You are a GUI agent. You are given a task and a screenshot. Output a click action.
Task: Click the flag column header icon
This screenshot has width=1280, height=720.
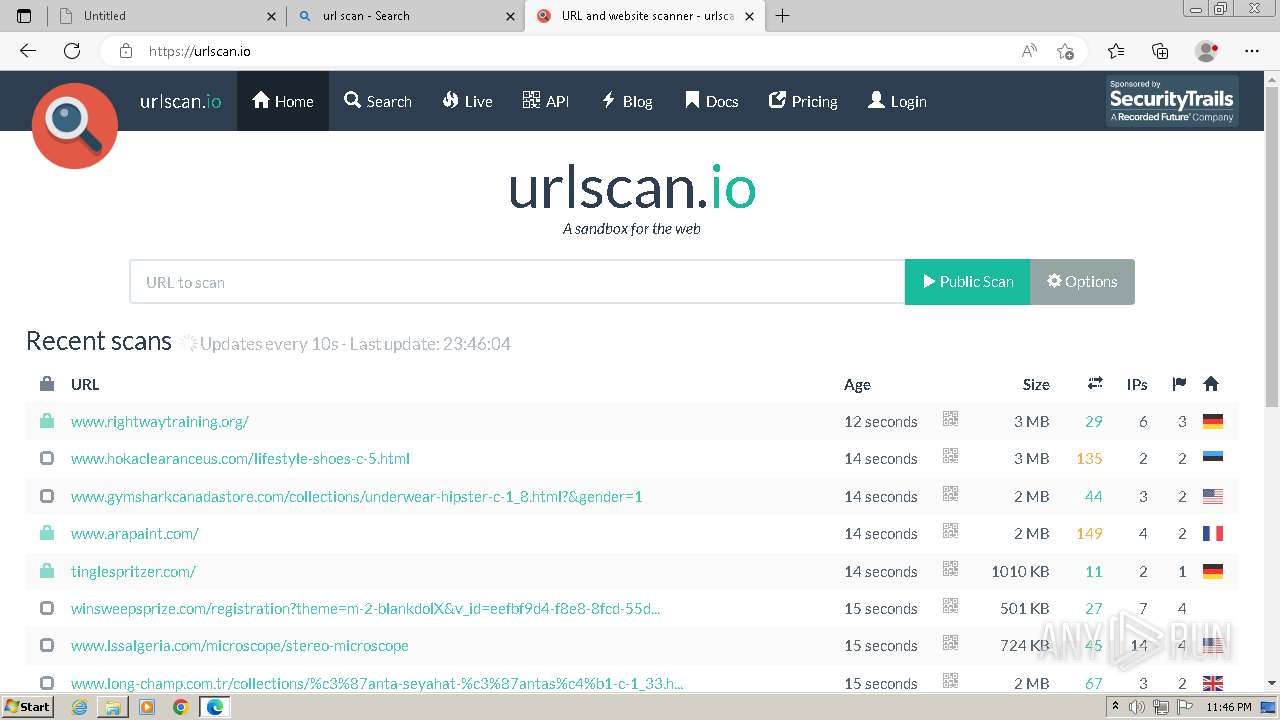1179,383
